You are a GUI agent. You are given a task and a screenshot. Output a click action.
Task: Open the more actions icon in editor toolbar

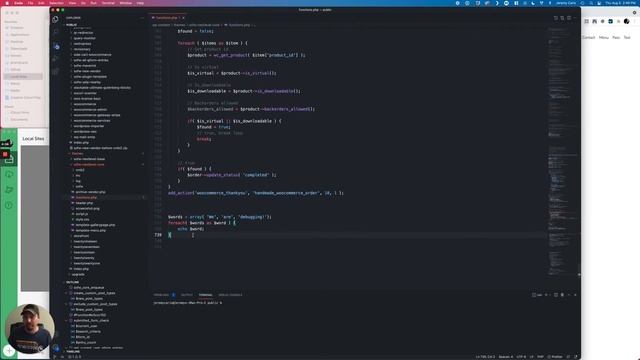(x=575, y=18)
